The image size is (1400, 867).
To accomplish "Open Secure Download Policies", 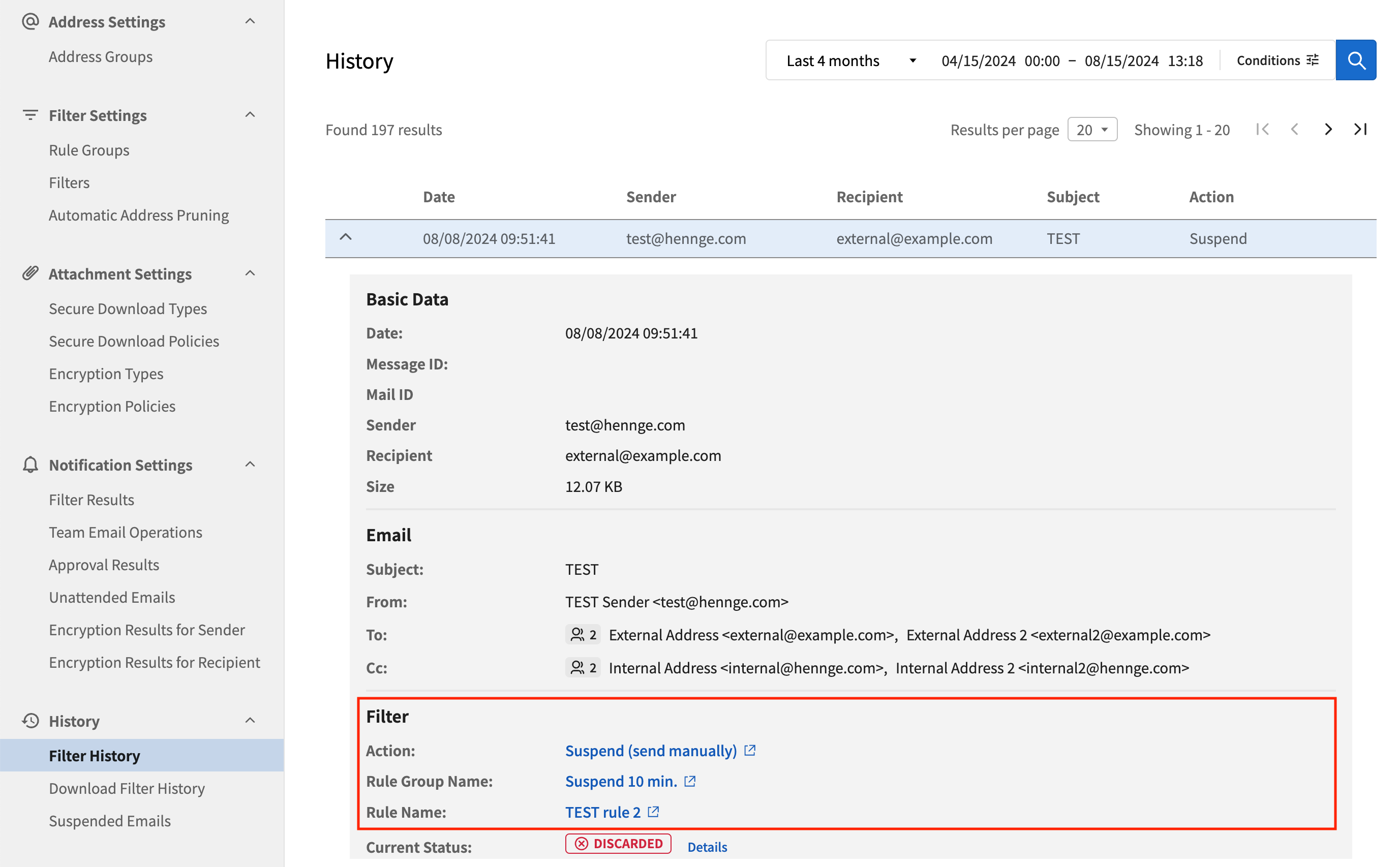I will pos(134,341).
